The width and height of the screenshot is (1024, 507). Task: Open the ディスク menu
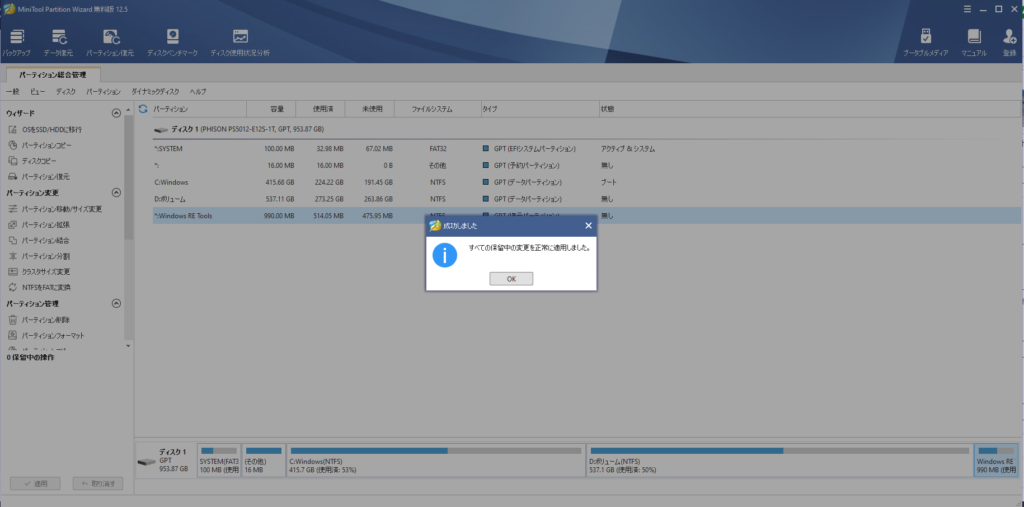pyautogui.click(x=66, y=91)
